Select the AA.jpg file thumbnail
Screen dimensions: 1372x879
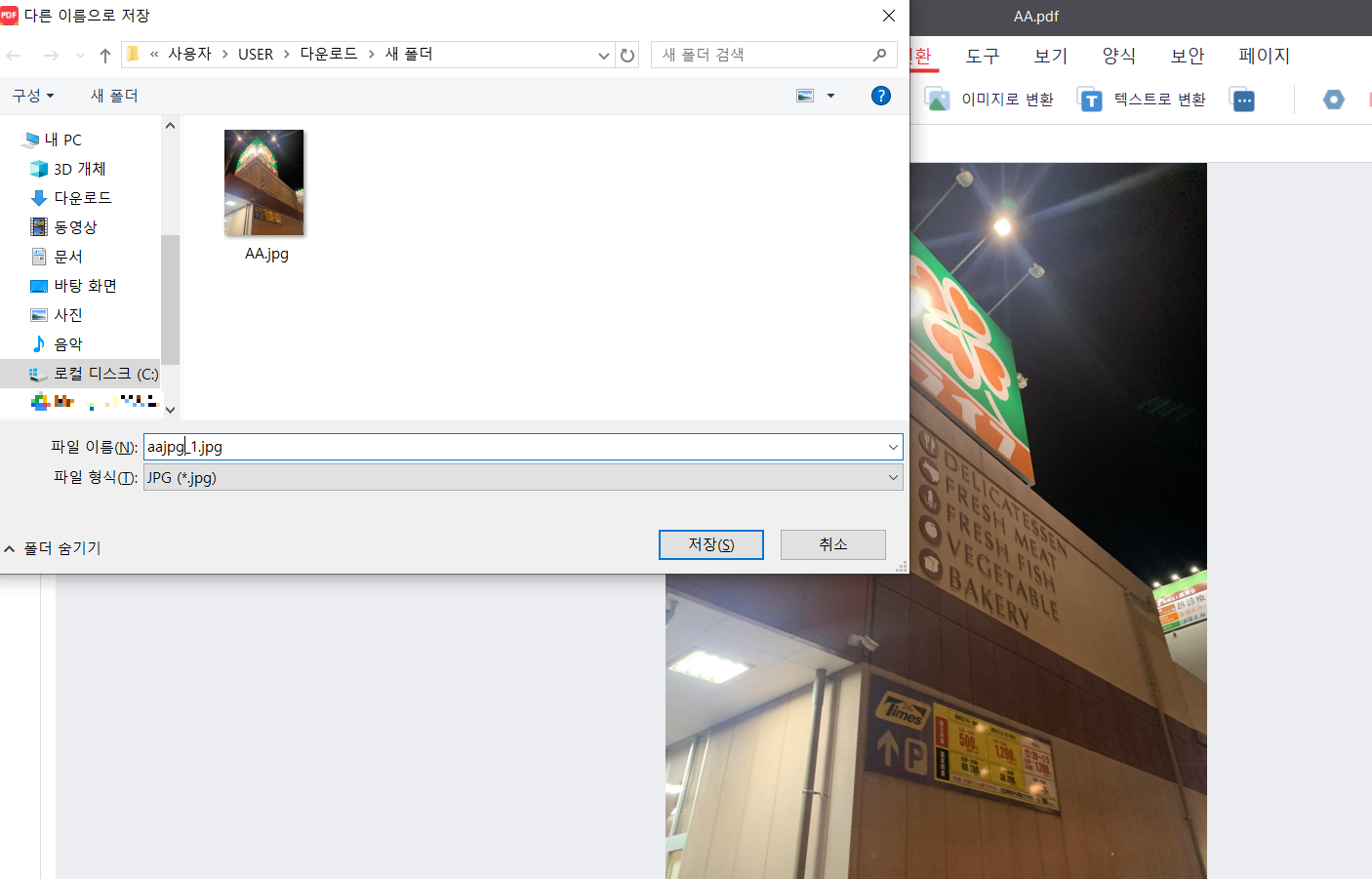[x=263, y=182]
